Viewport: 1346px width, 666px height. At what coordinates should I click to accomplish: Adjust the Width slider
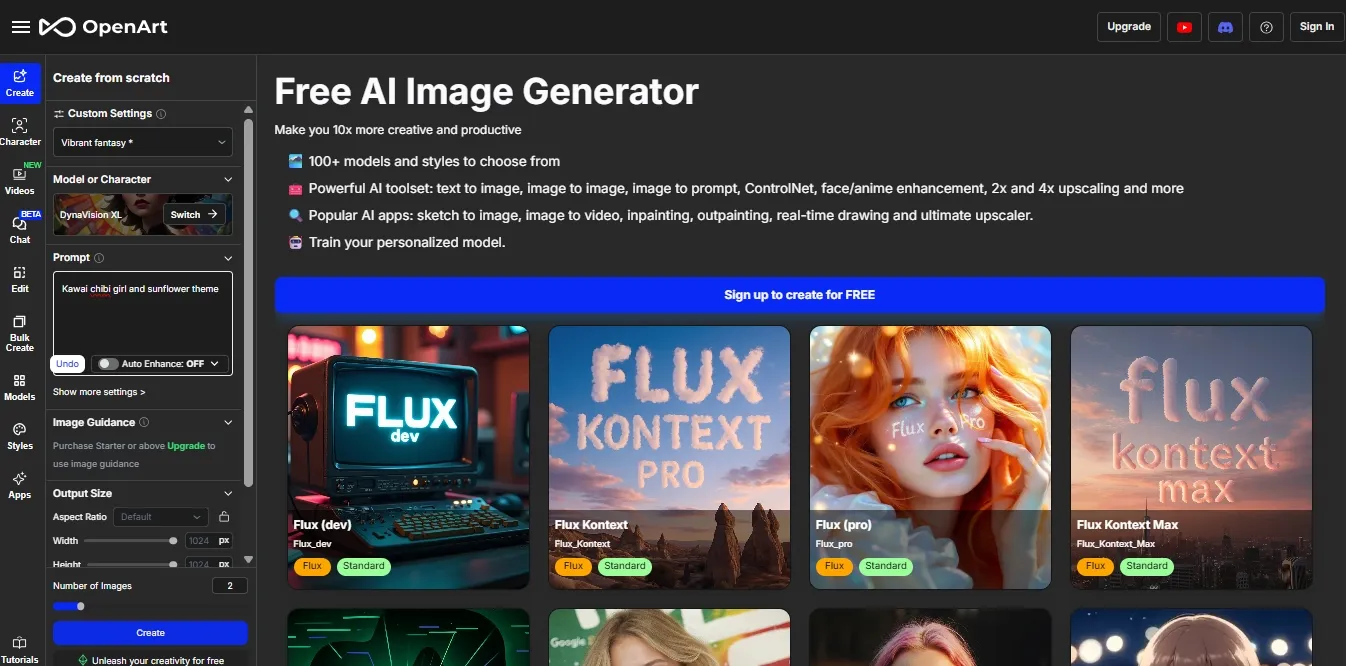[x=131, y=541]
